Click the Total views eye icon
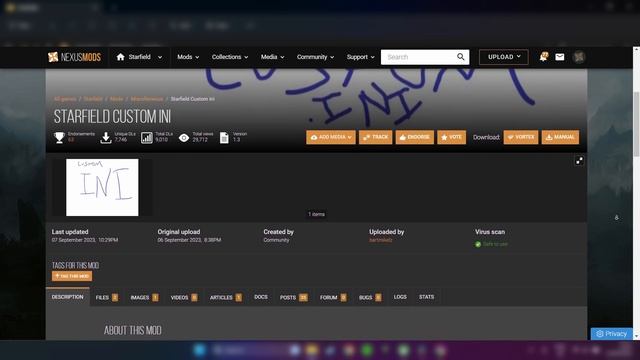Image resolution: width=640 pixels, height=360 pixels. coord(184,138)
